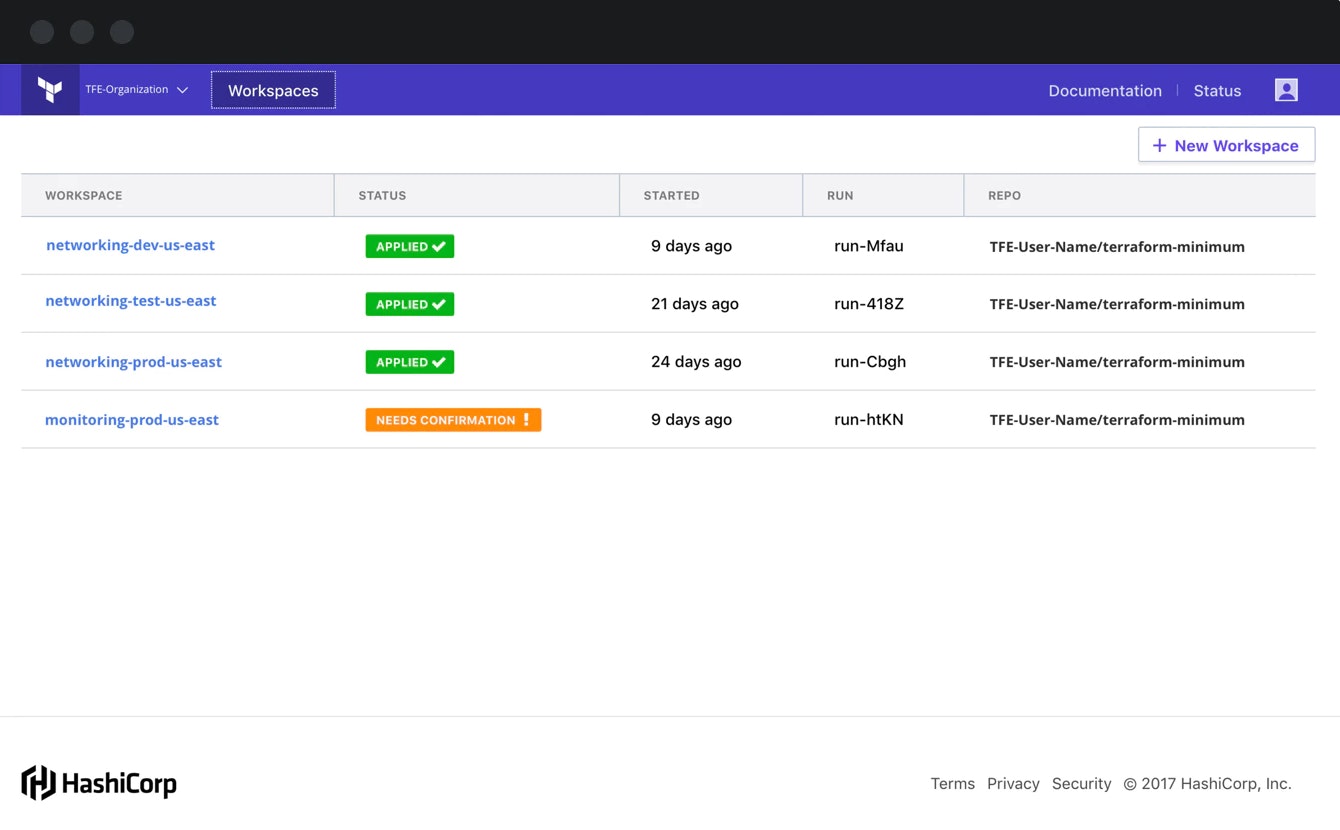Click repo cell in networking-dev-us-east row
Viewport: 1340px width, 830px height.
(x=1117, y=247)
